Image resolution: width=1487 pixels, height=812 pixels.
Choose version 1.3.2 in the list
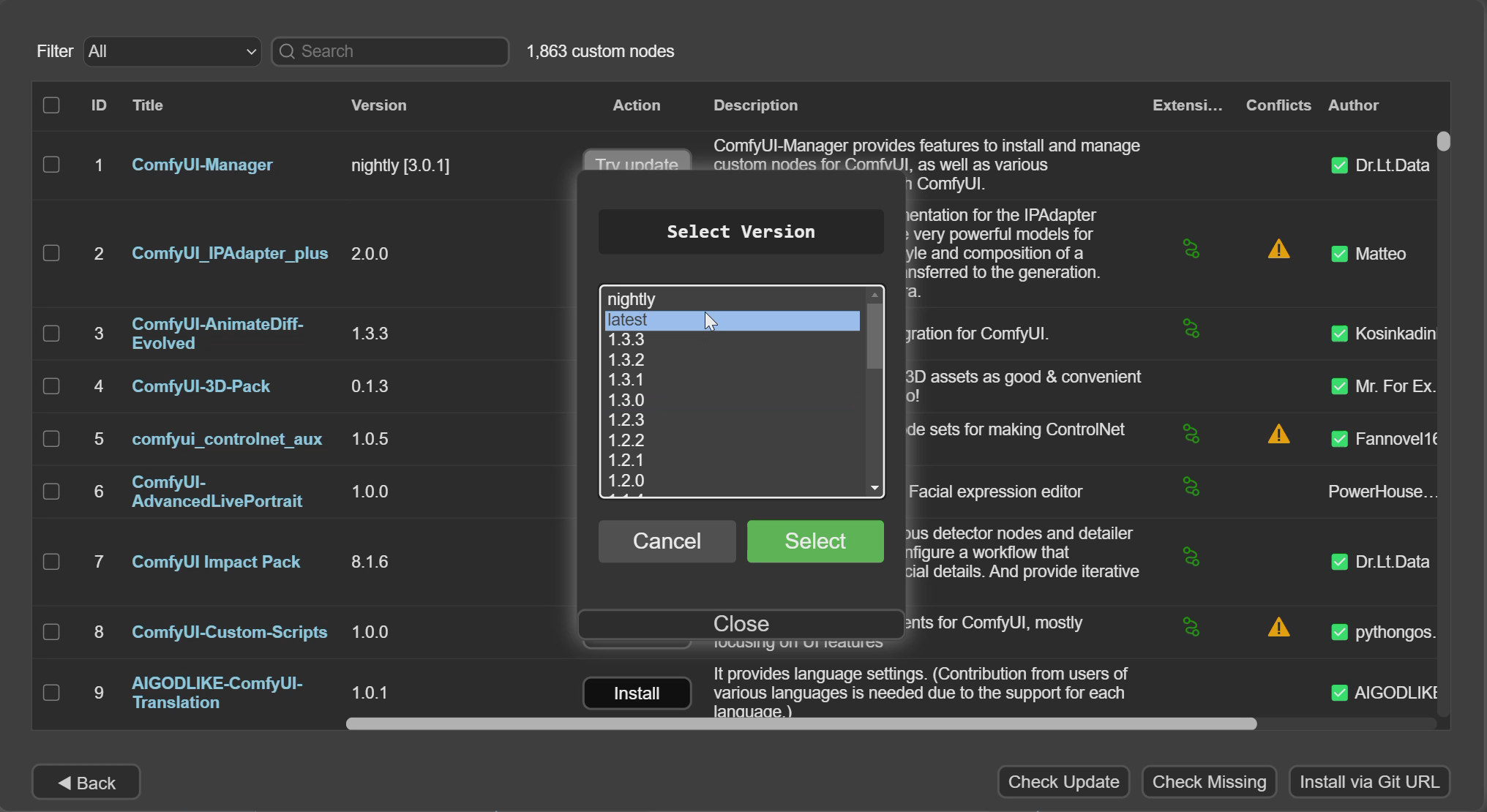tap(626, 360)
